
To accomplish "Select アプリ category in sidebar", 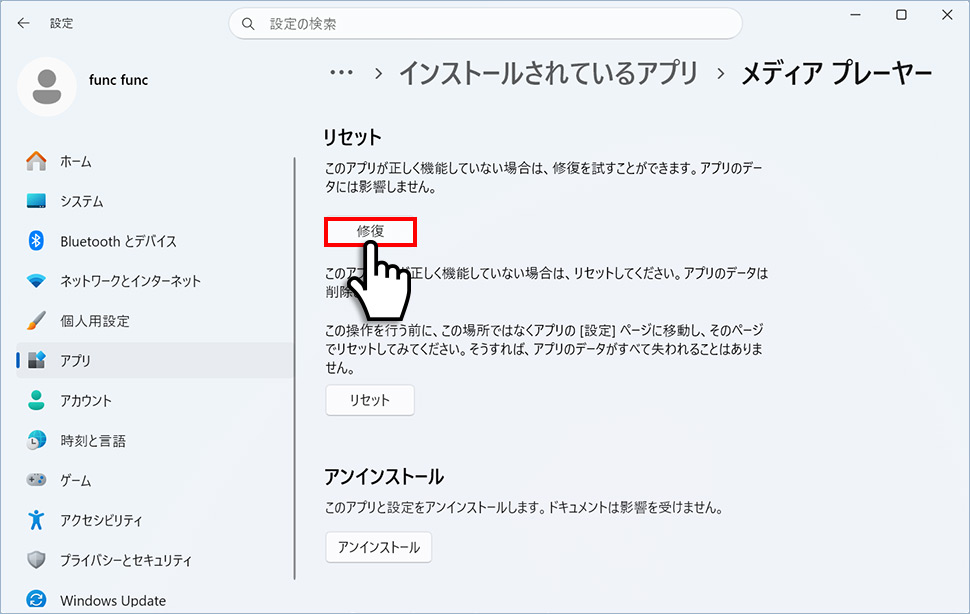I will pos(155,360).
